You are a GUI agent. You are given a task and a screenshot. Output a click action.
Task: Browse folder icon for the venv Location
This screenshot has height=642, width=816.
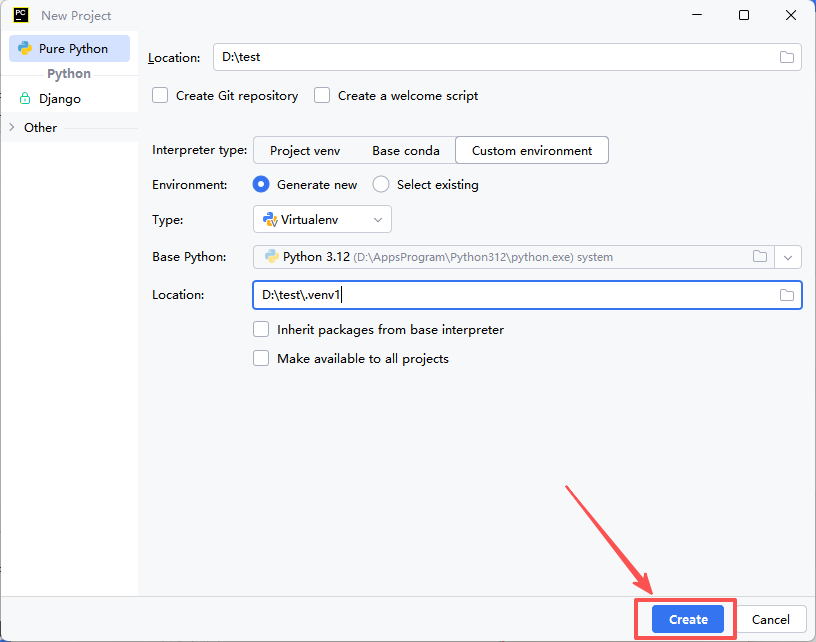786,295
